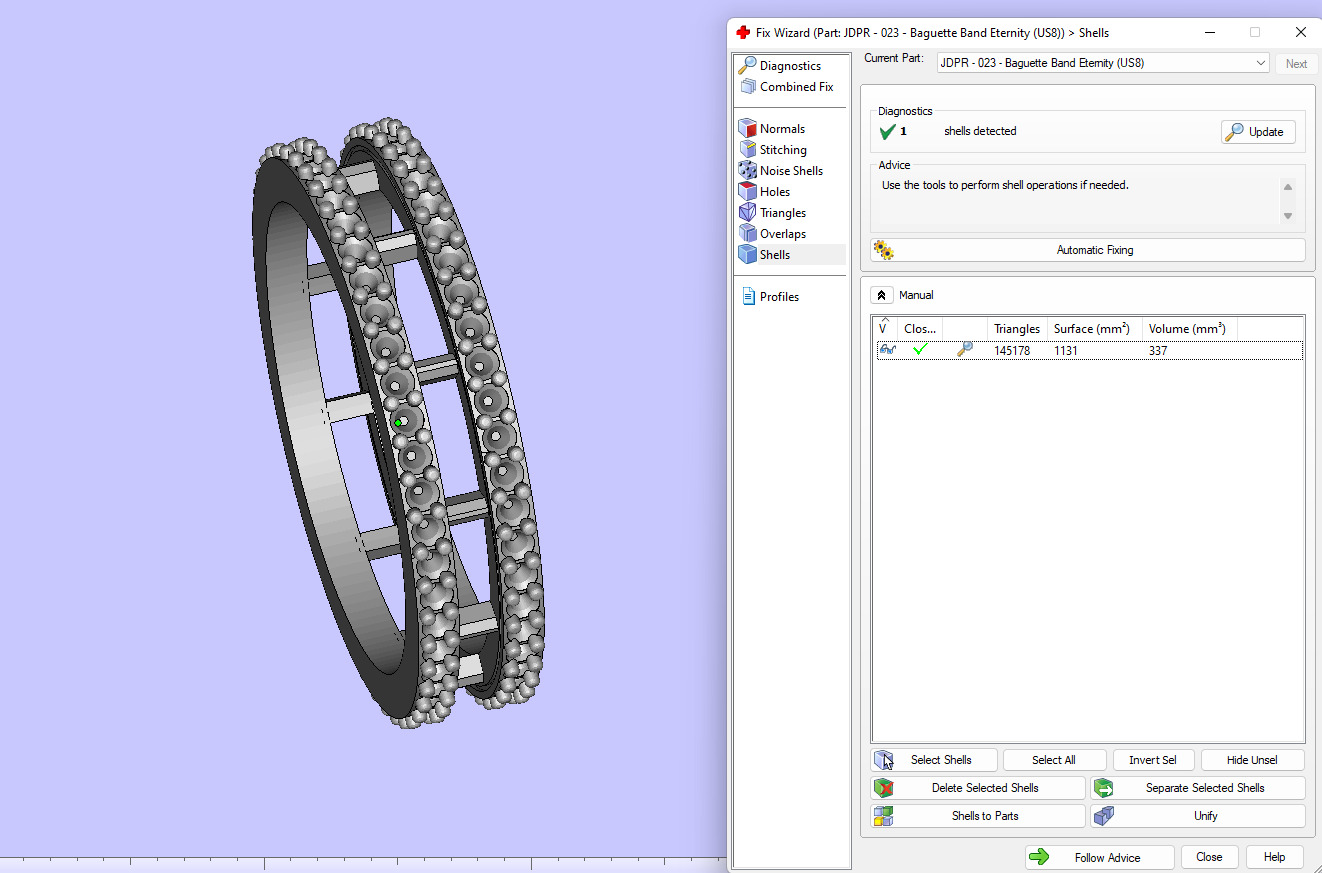Click Select All button

[x=1054, y=760]
